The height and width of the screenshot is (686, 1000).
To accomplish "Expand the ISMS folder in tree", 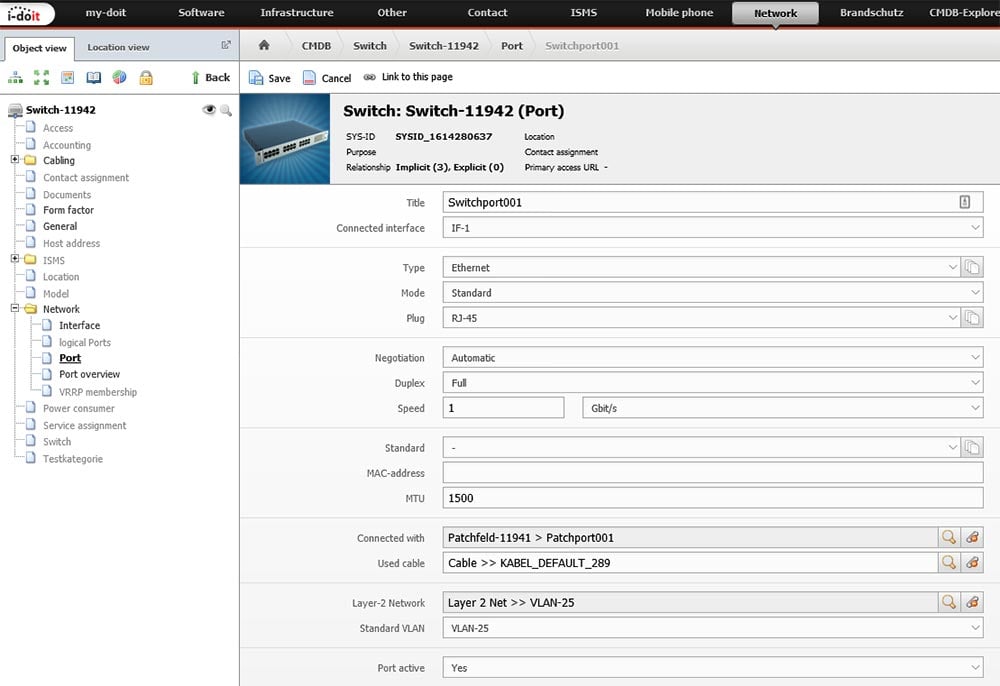I will tap(15, 258).
